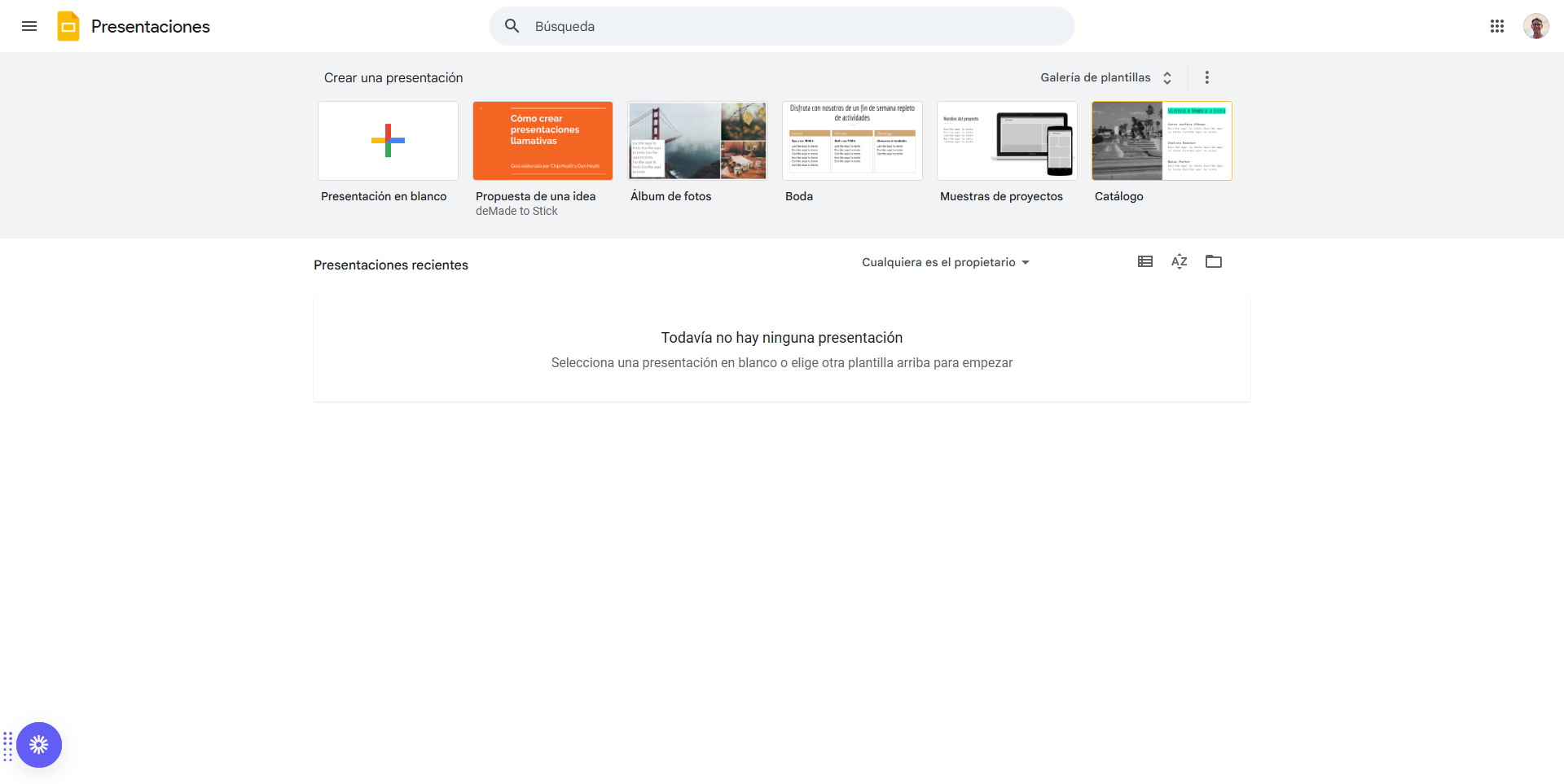This screenshot has height=784, width=1564.
Task: Click into the Búsqueda search field
Action: (x=782, y=26)
